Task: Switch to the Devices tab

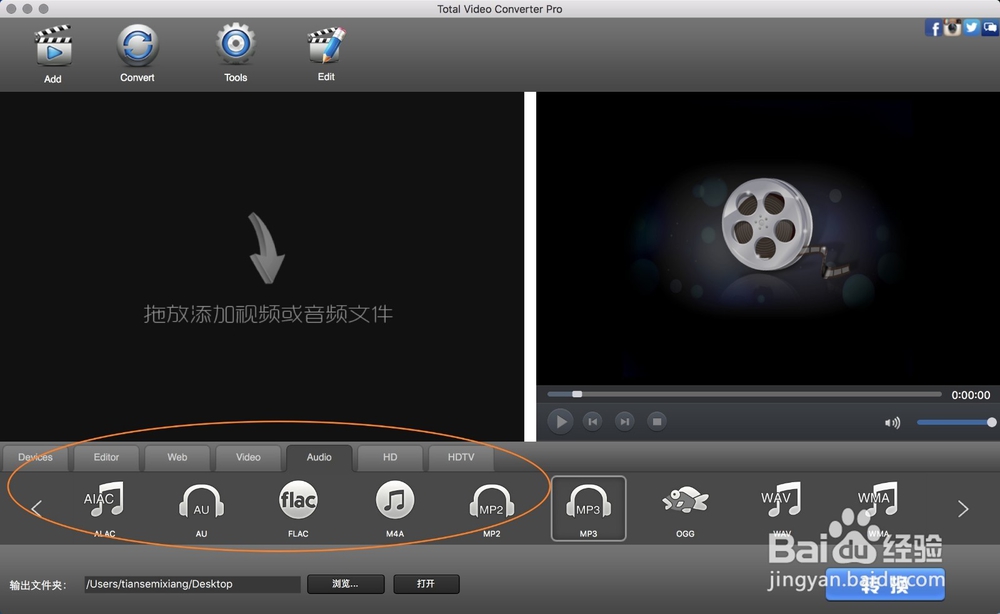Action: coord(36,457)
